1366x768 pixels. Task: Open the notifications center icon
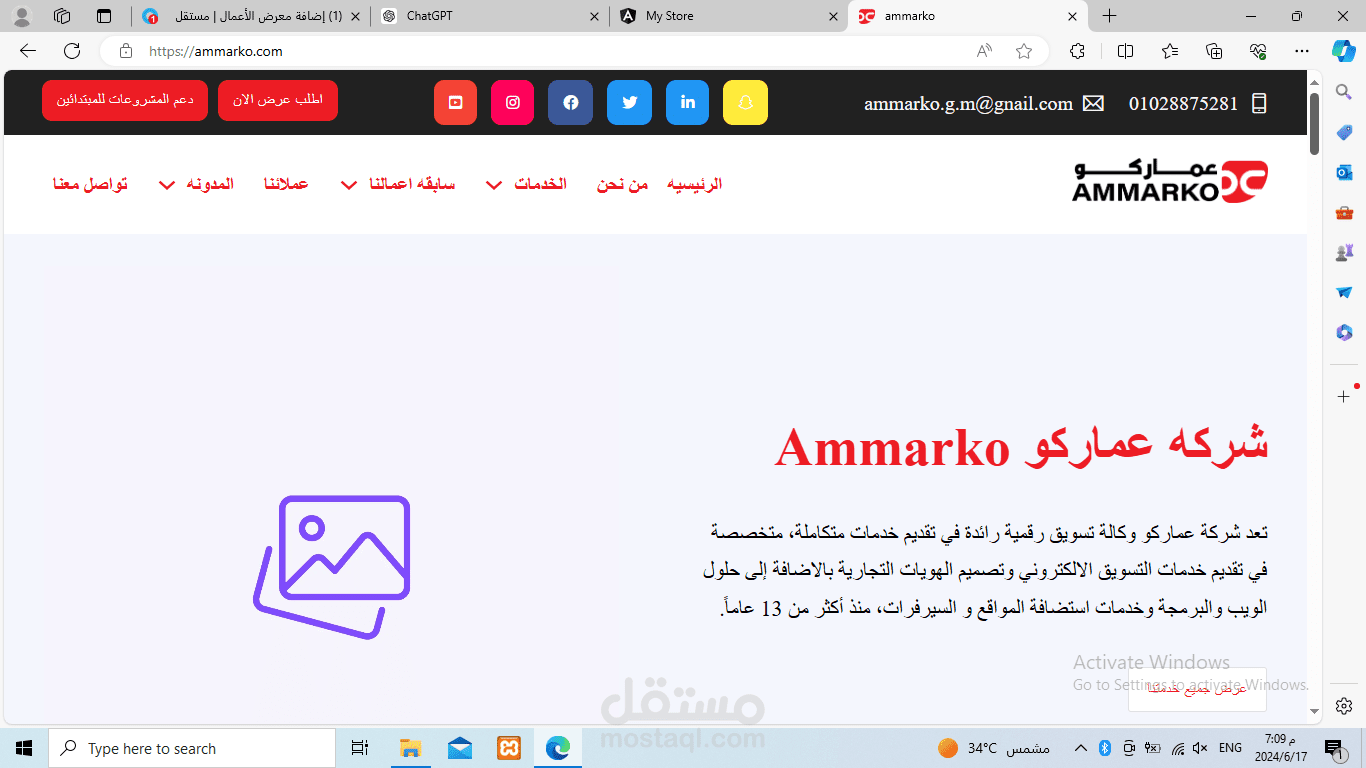(1333, 748)
